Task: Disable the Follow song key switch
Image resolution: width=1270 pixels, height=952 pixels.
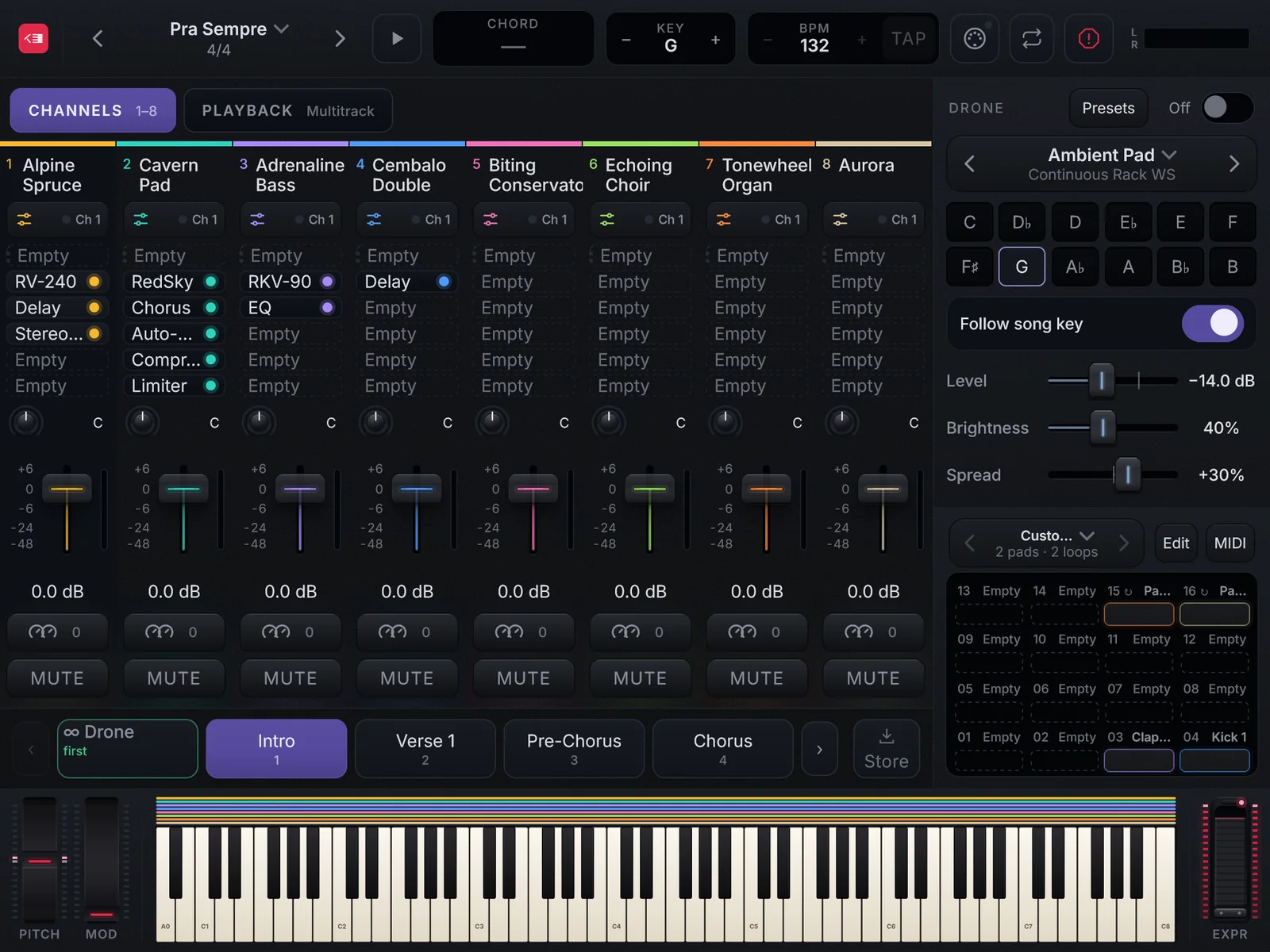Action: 1213,324
